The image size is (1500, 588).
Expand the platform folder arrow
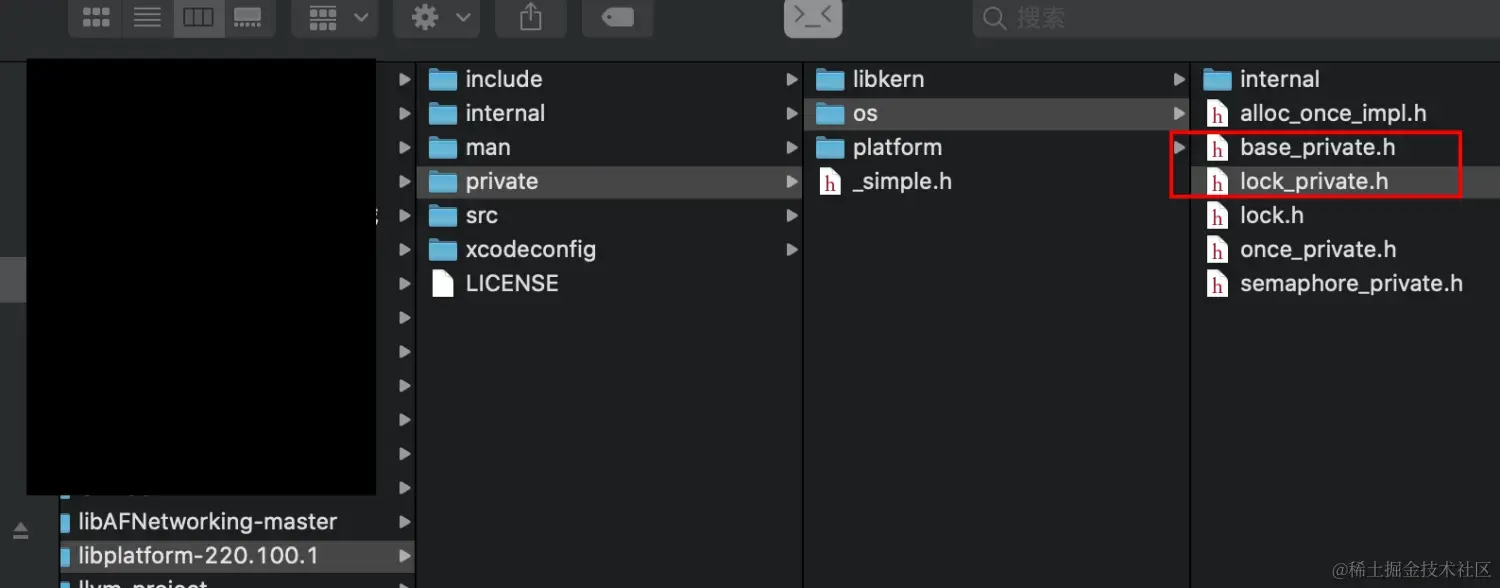1180,147
